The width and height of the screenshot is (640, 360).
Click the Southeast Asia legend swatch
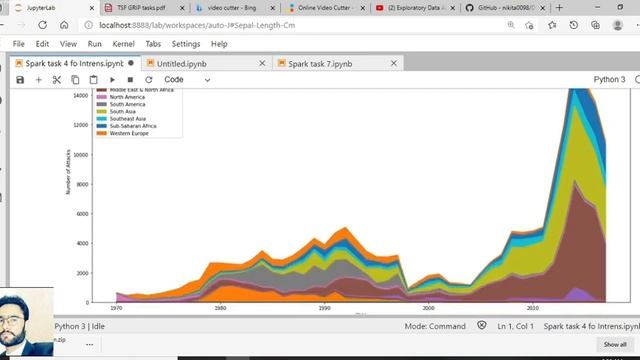point(102,119)
